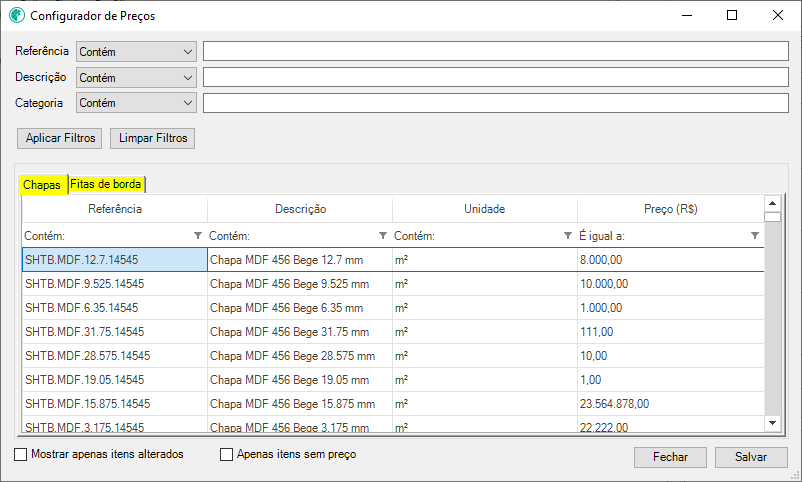Maximize the Configurador de Preços window

(732, 15)
